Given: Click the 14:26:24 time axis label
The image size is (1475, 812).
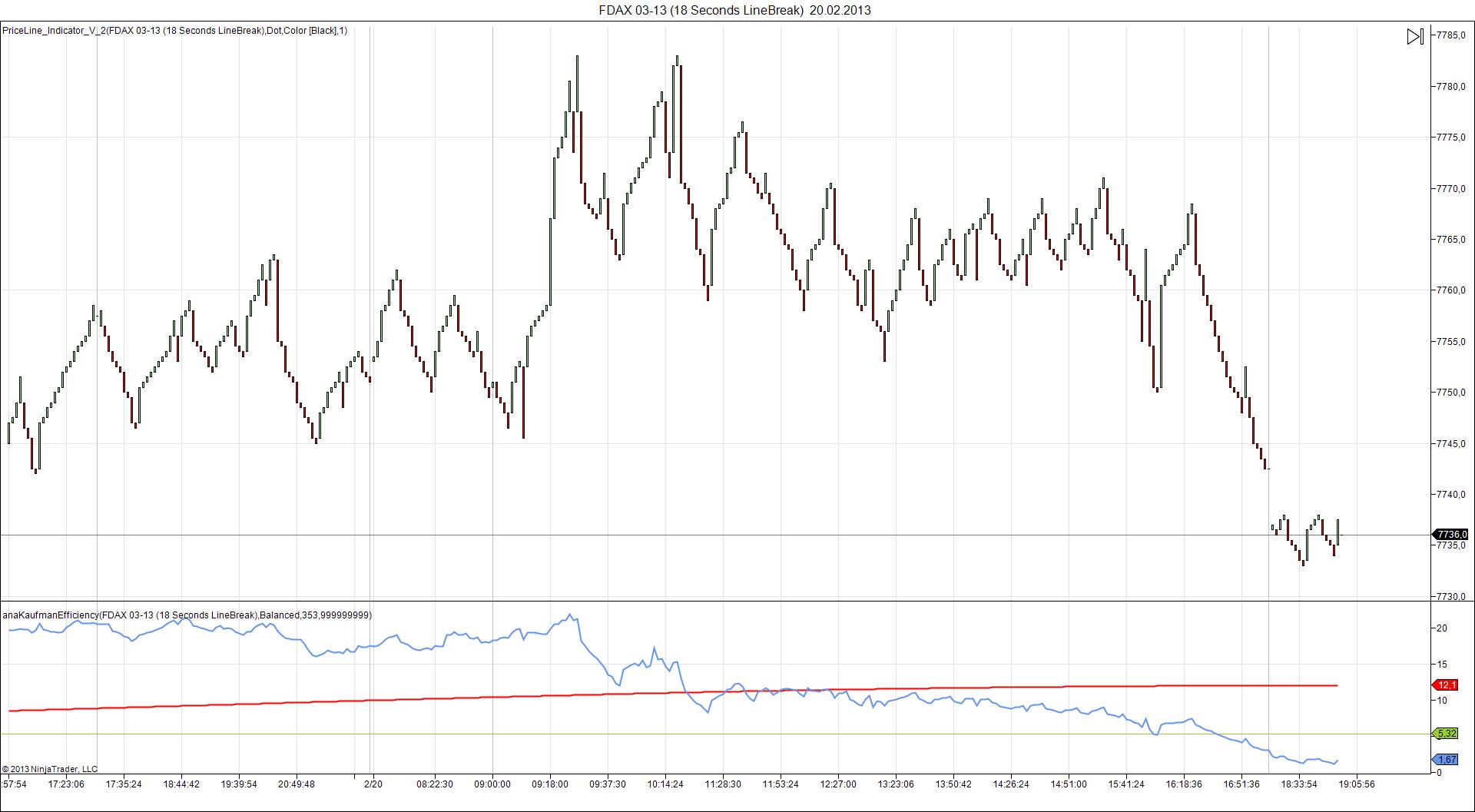Looking at the screenshot, I should click(x=1011, y=784).
